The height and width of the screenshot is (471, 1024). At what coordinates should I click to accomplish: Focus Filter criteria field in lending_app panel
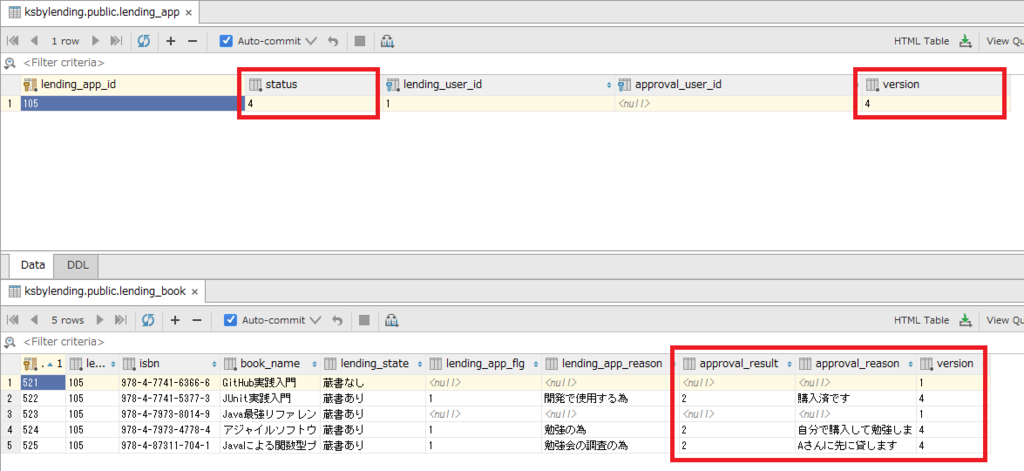pyautogui.click(x=63, y=63)
